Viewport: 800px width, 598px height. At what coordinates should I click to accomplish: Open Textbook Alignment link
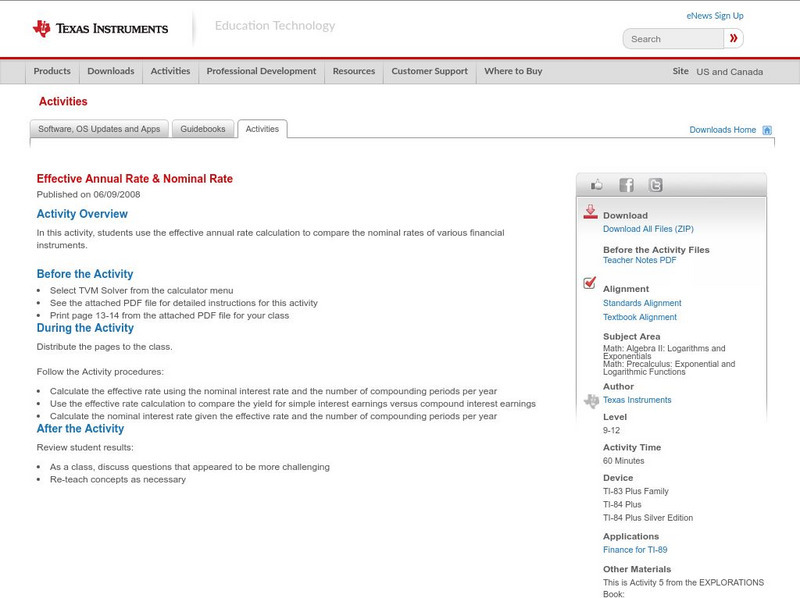pyautogui.click(x=640, y=317)
